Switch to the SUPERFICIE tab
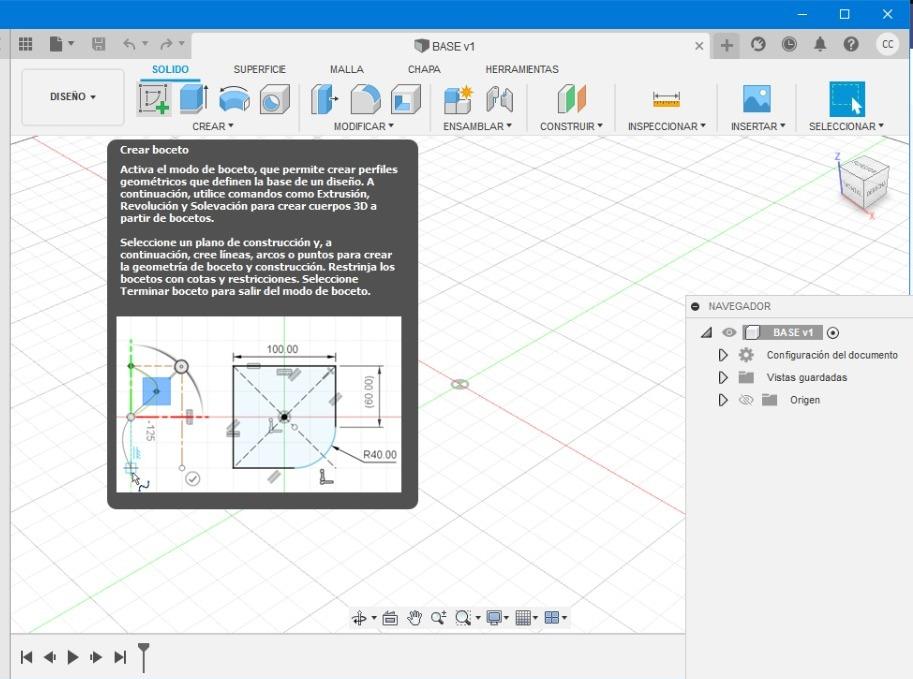The height and width of the screenshot is (679, 913). pos(259,69)
